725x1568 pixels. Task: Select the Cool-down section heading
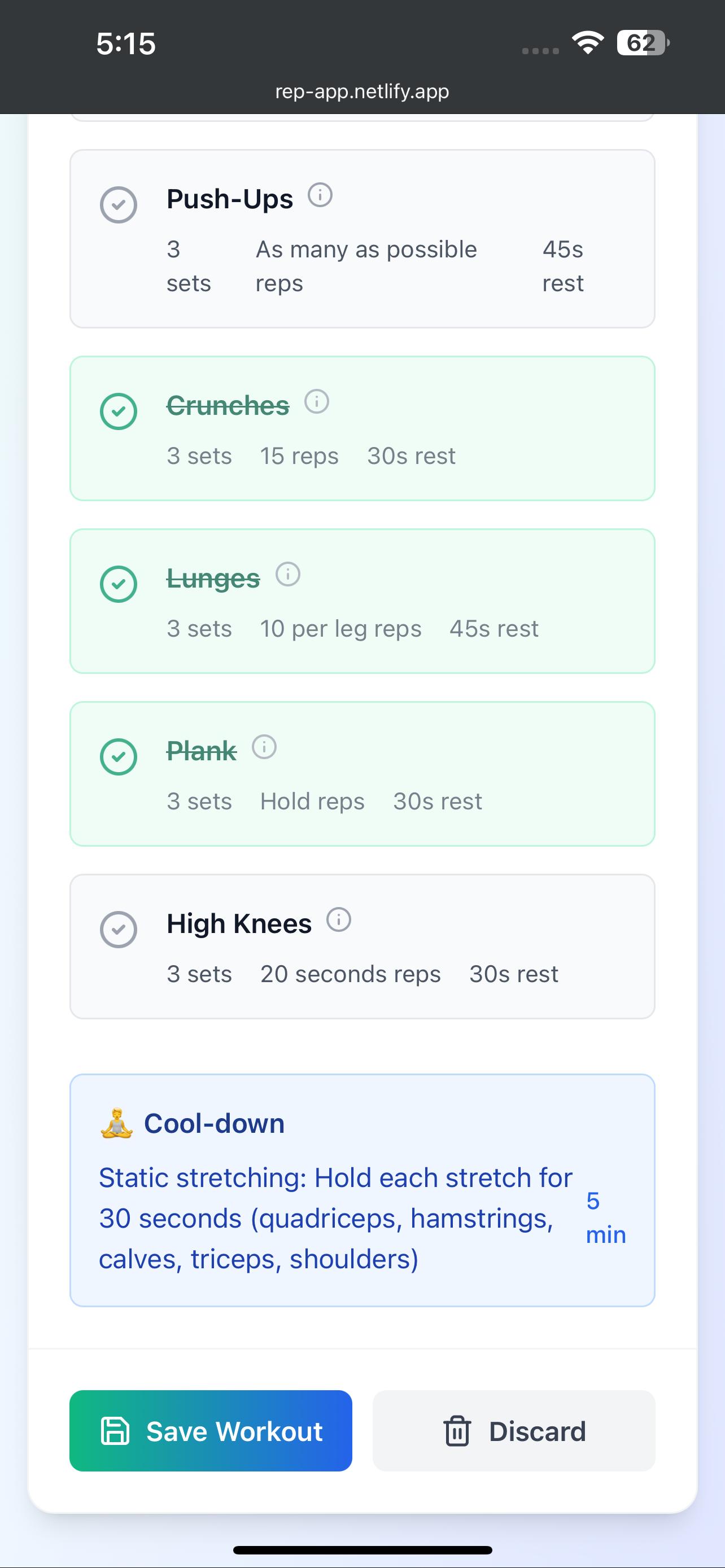click(x=214, y=1124)
